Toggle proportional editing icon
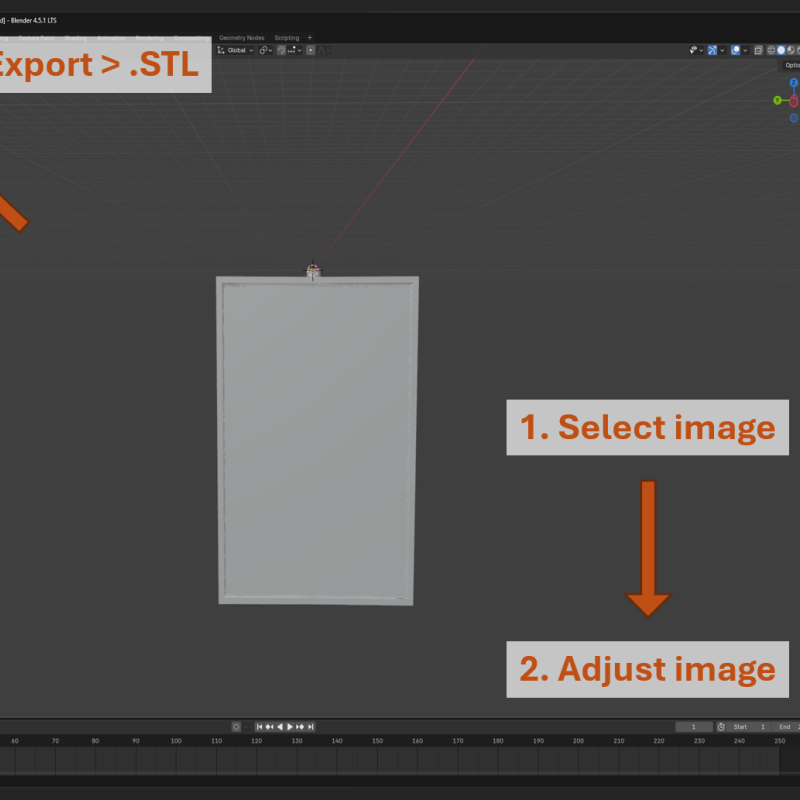 (310, 50)
